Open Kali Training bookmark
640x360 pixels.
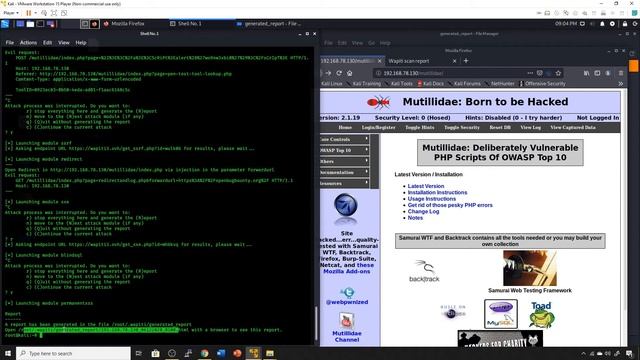tap(364, 84)
